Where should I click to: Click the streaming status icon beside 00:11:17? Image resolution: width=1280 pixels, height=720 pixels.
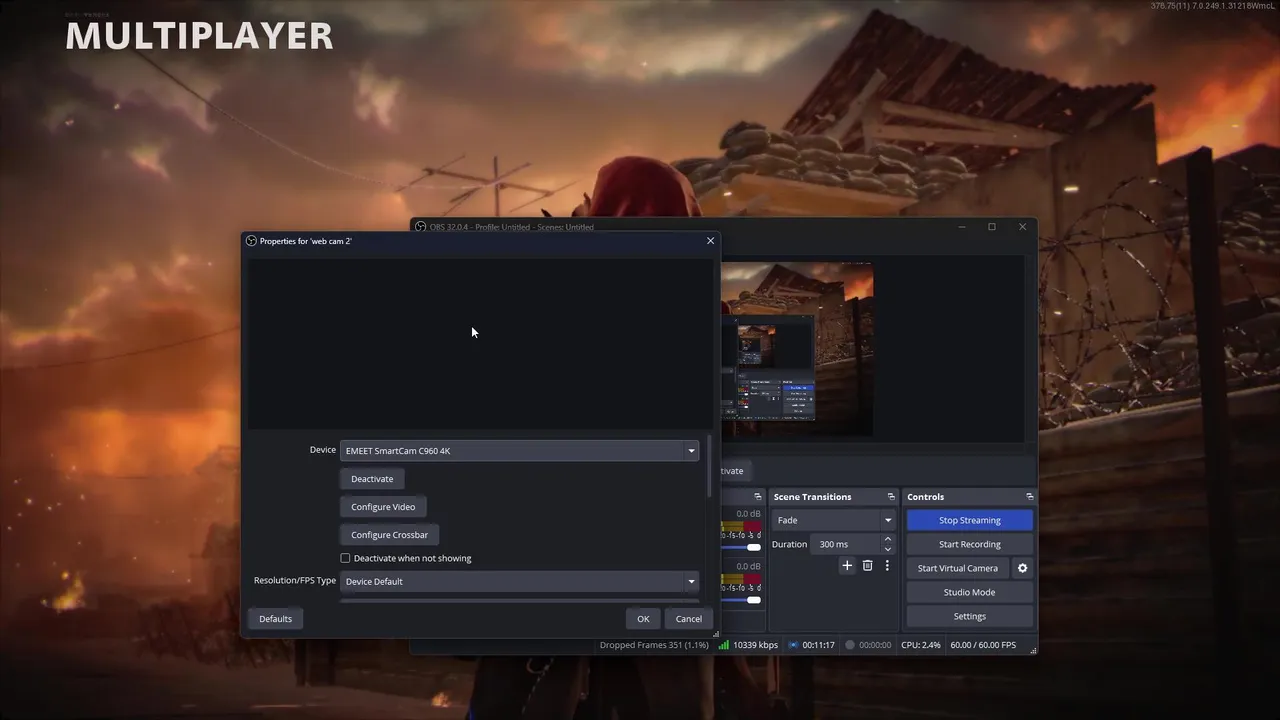coord(793,645)
